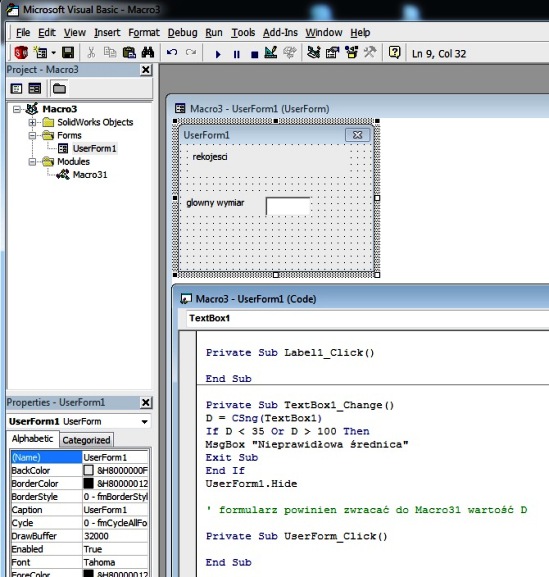Click the Redo arrow icon

point(191,53)
